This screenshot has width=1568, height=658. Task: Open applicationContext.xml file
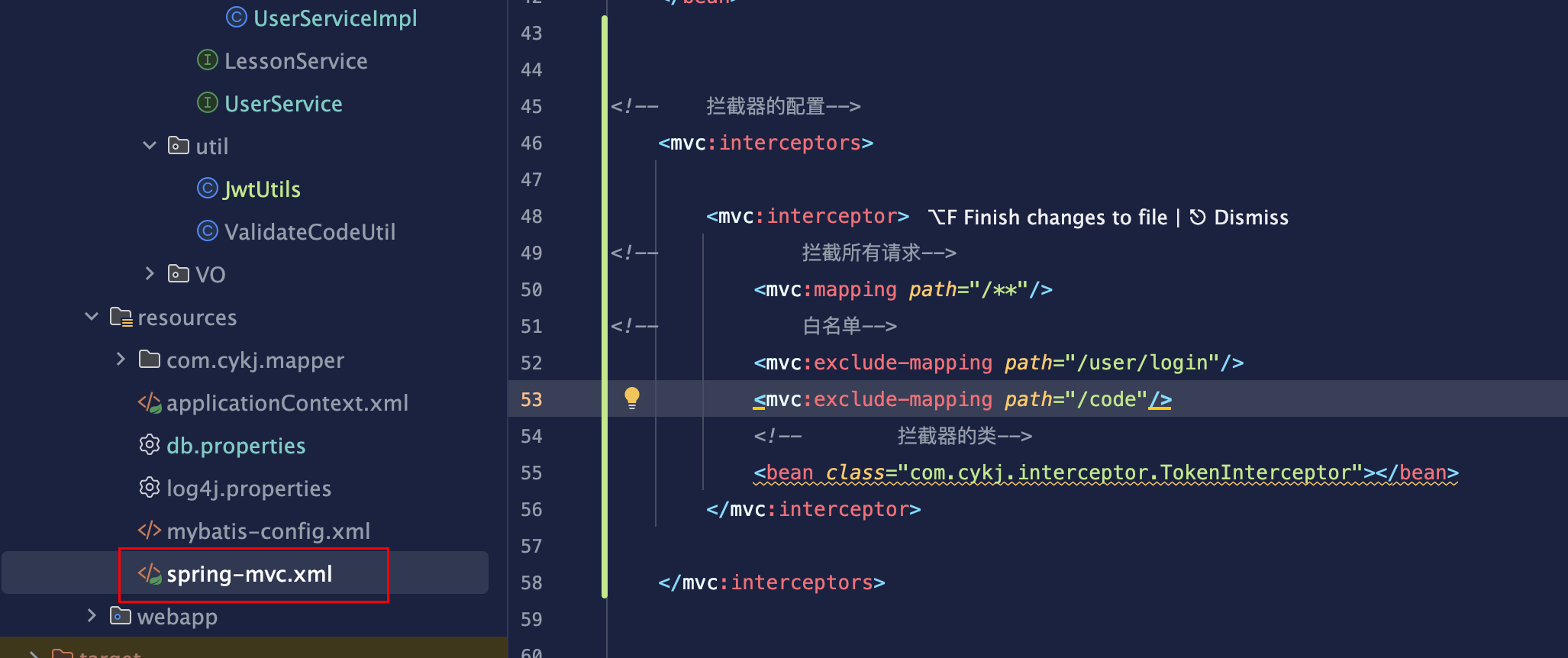[x=288, y=402]
